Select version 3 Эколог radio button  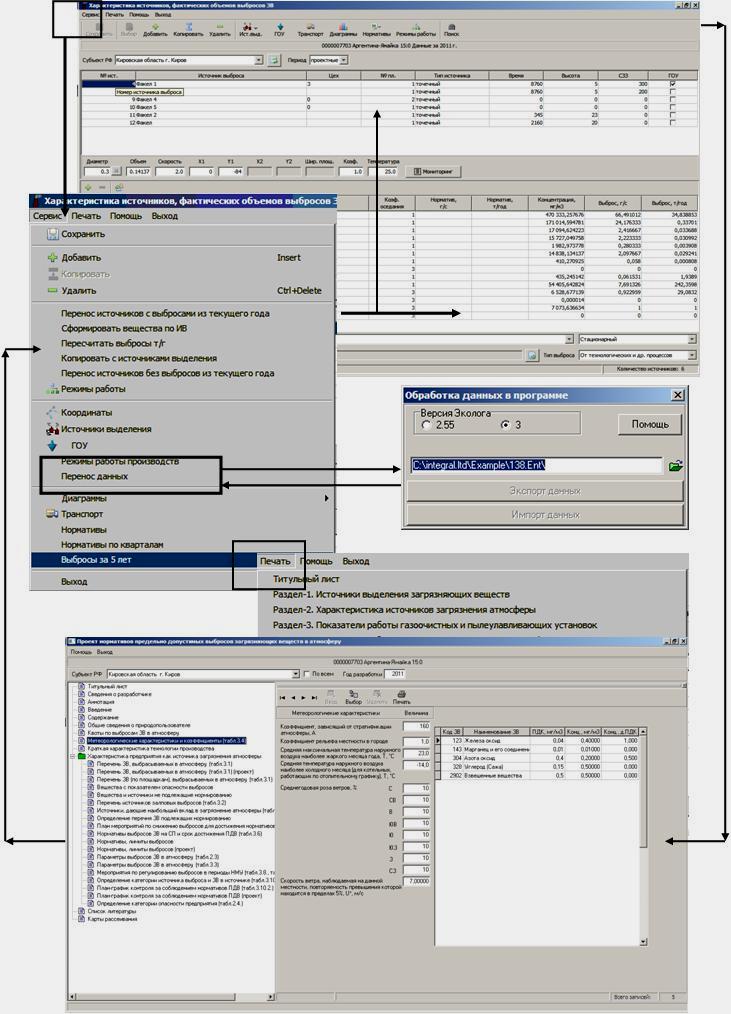click(505, 425)
